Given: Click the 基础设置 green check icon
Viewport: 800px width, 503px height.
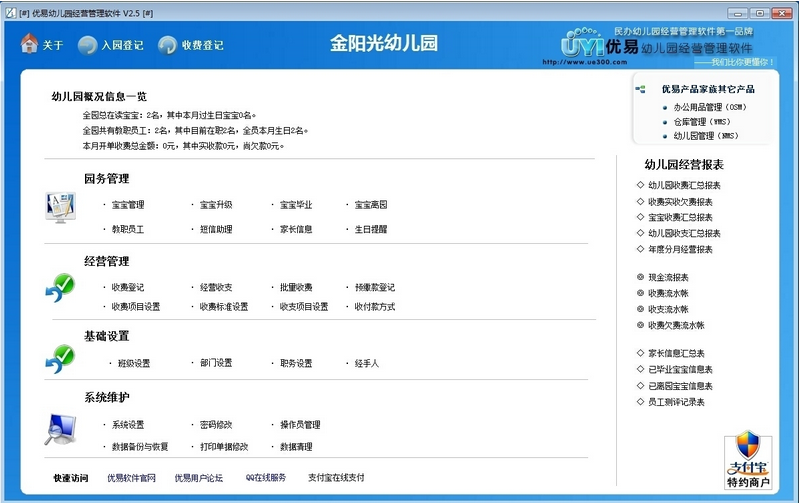Looking at the screenshot, I should pos(60,359).
